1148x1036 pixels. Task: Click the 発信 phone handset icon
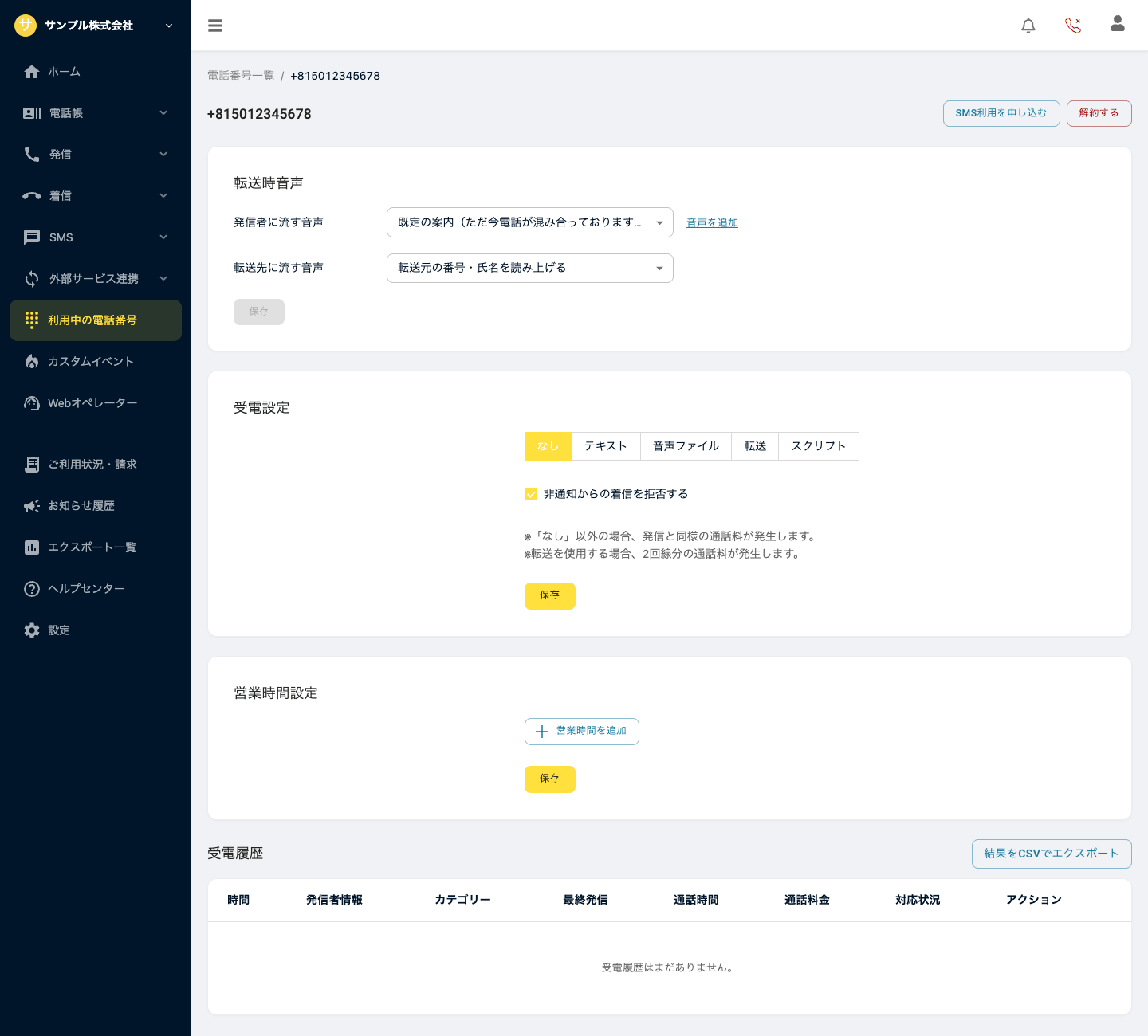[x=32, y=155]
